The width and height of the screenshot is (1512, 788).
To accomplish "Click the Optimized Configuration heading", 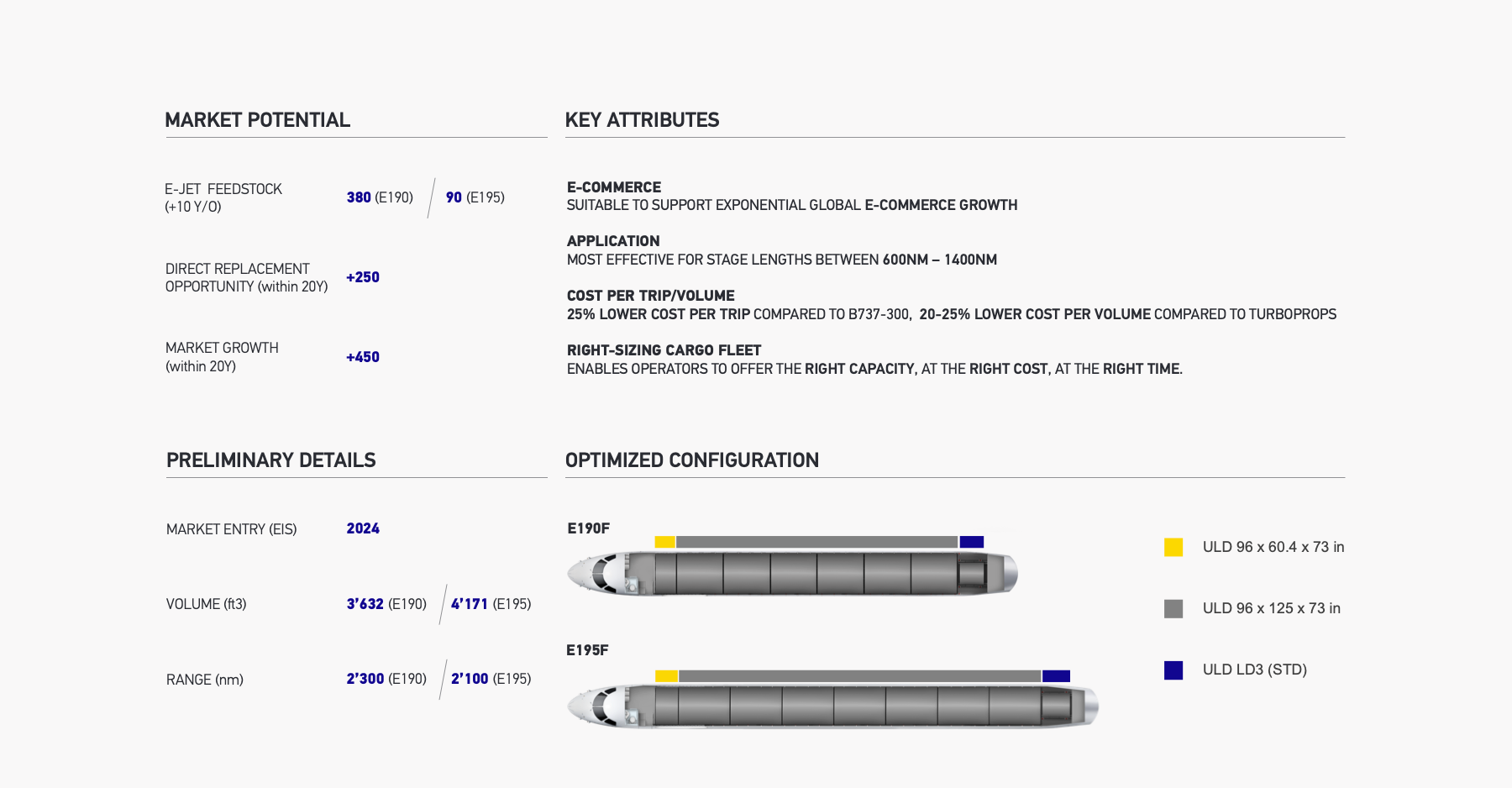I will 691,460.
